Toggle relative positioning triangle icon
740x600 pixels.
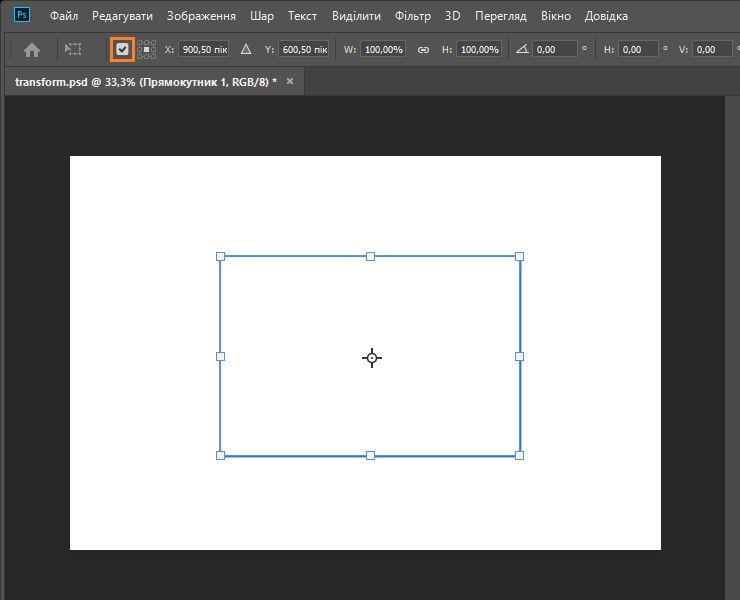[x=246, y=49]
